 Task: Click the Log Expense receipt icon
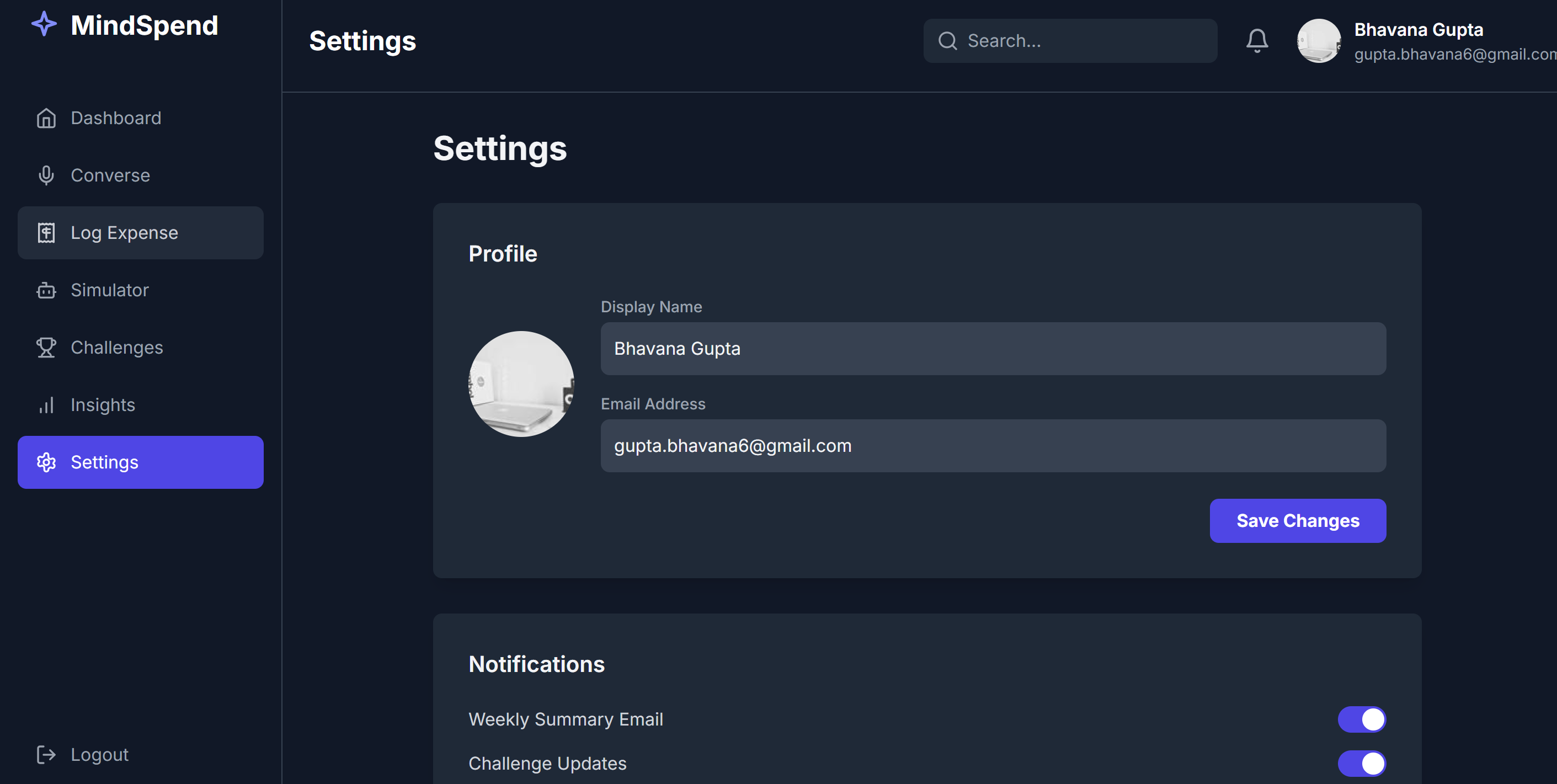(46, 233)
